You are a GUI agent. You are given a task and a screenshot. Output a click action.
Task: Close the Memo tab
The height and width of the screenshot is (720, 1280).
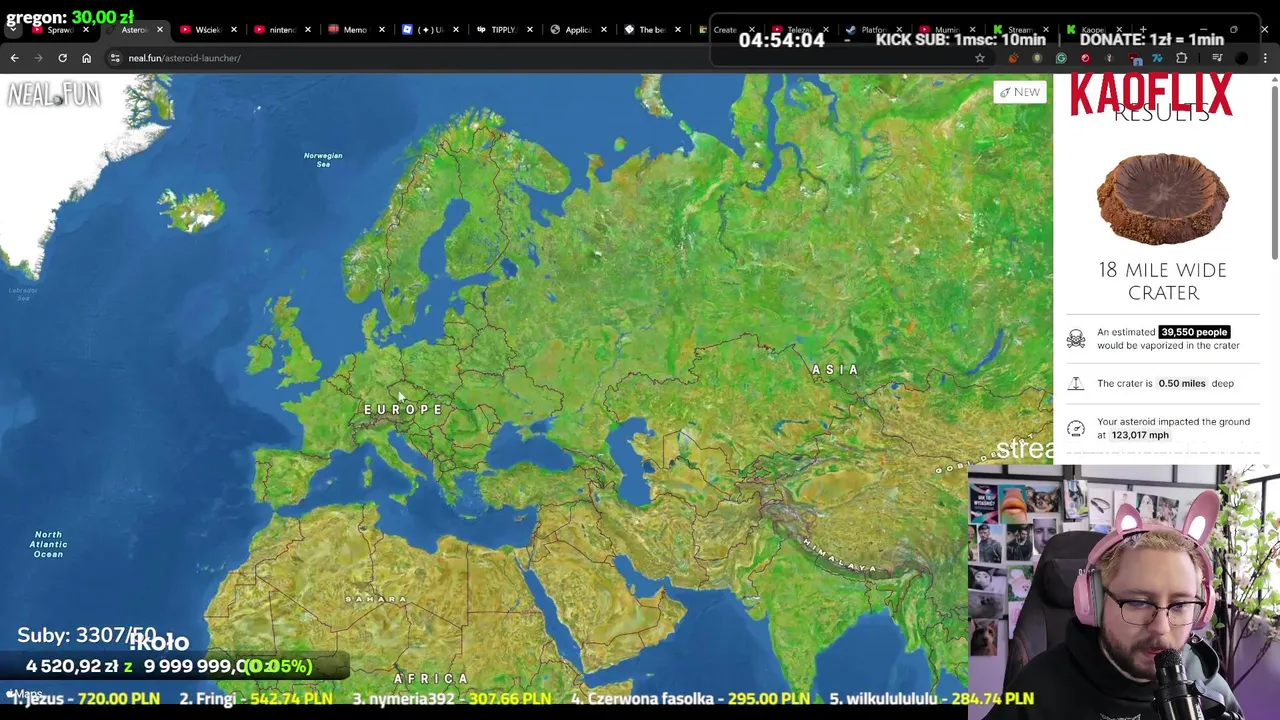[382, 30]
